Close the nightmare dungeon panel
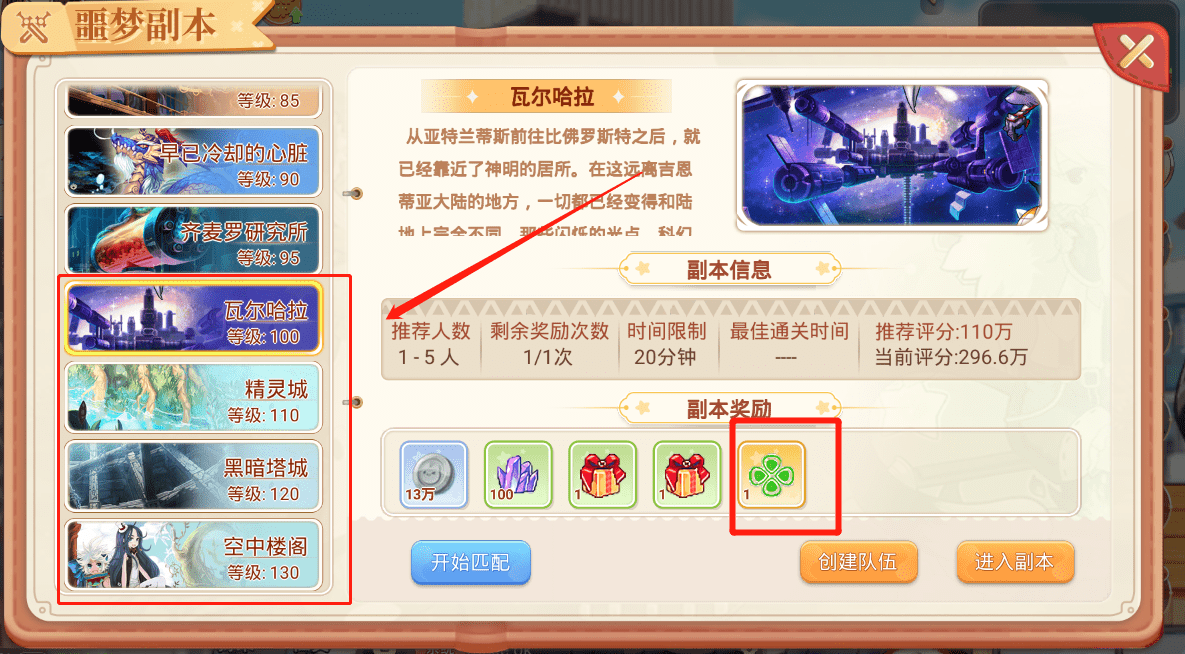1185x654 pixels. pos(1137,53)
